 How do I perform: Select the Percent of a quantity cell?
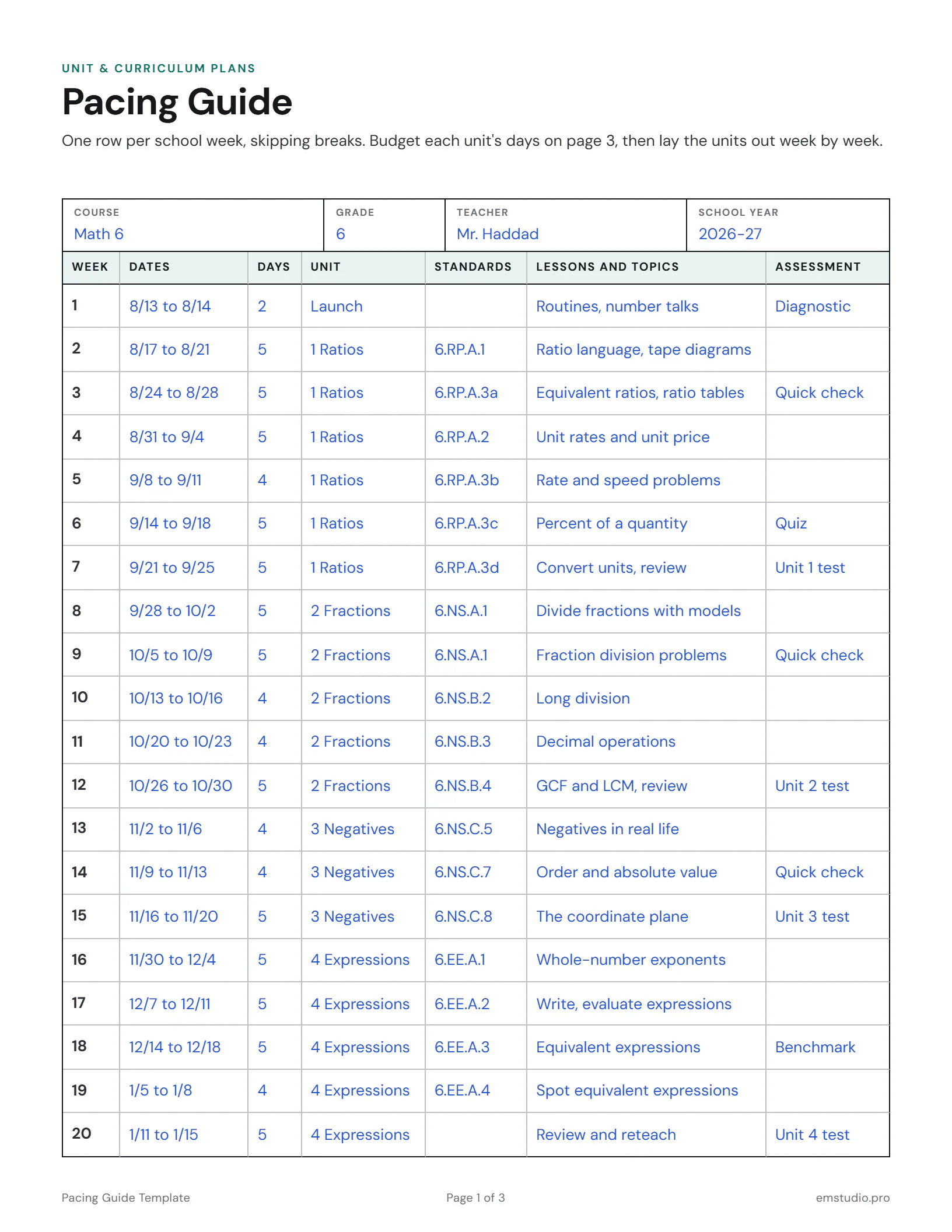(646, 523)
